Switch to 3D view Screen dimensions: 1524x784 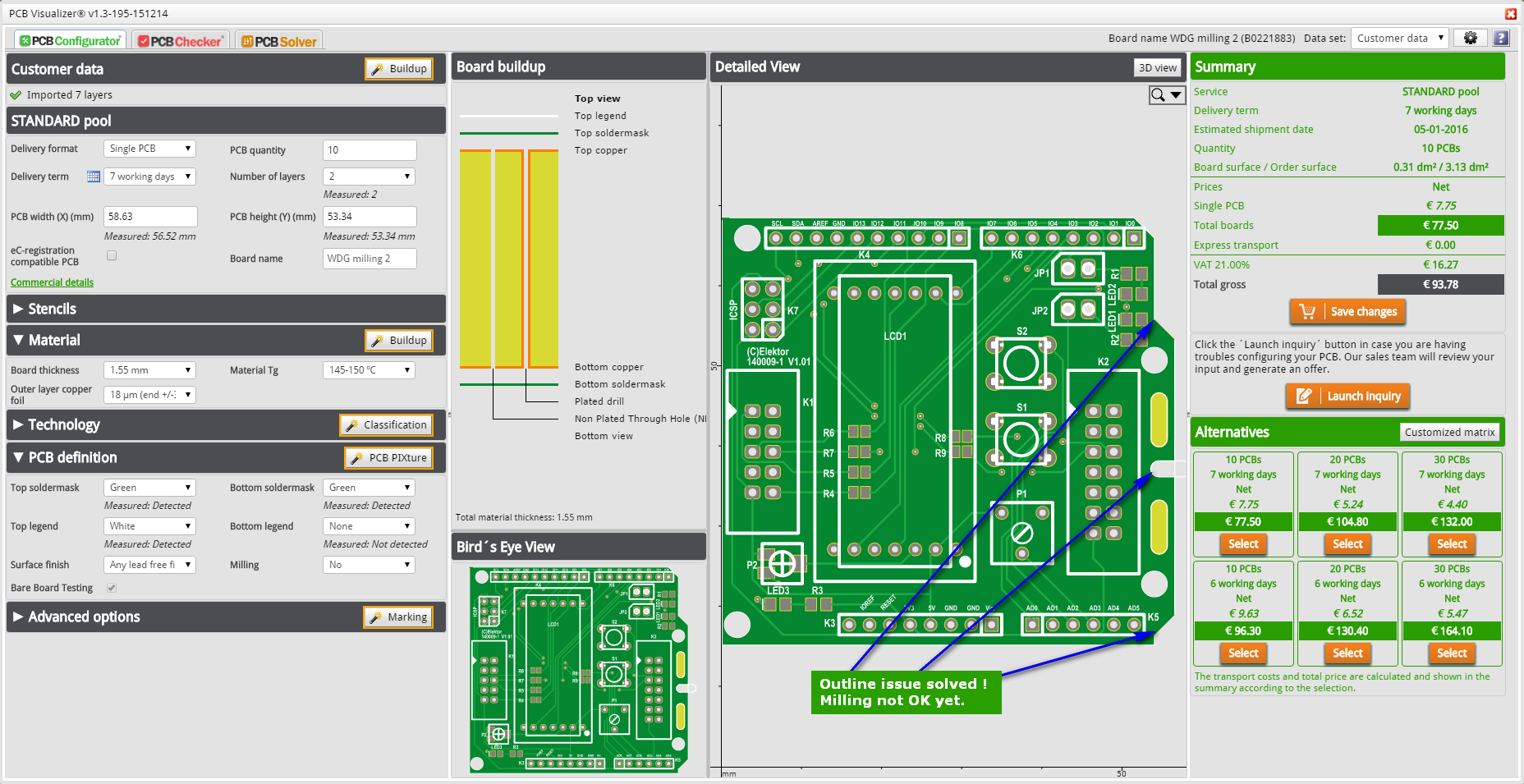(x=1158, y=68)
